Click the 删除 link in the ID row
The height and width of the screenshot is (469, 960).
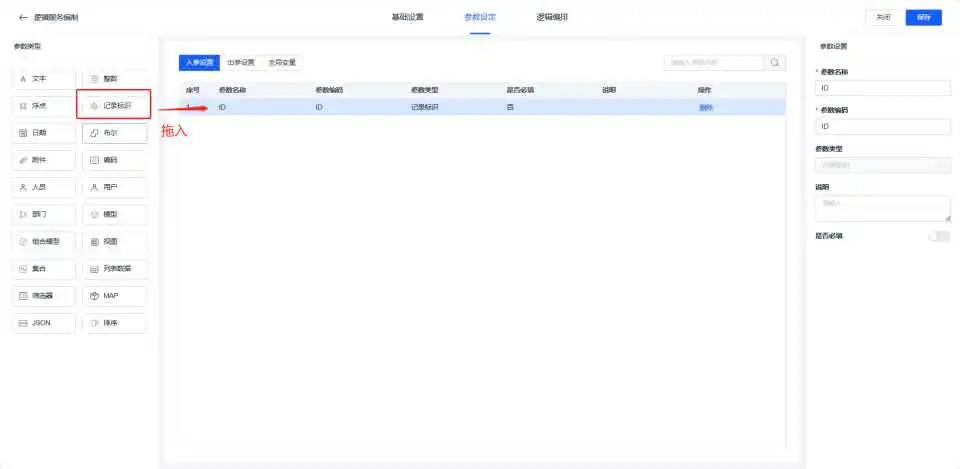706,108
